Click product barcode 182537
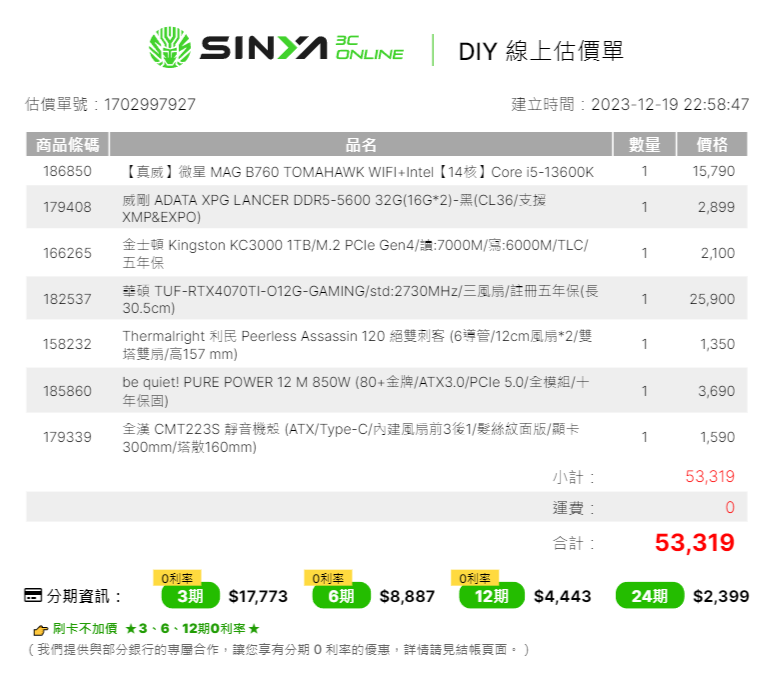 67,299
